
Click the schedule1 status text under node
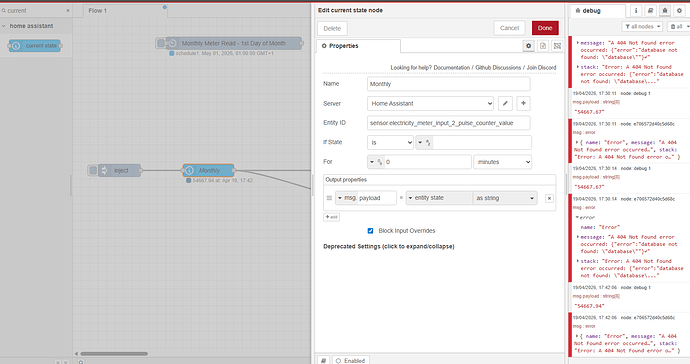[x=224, y=53]
